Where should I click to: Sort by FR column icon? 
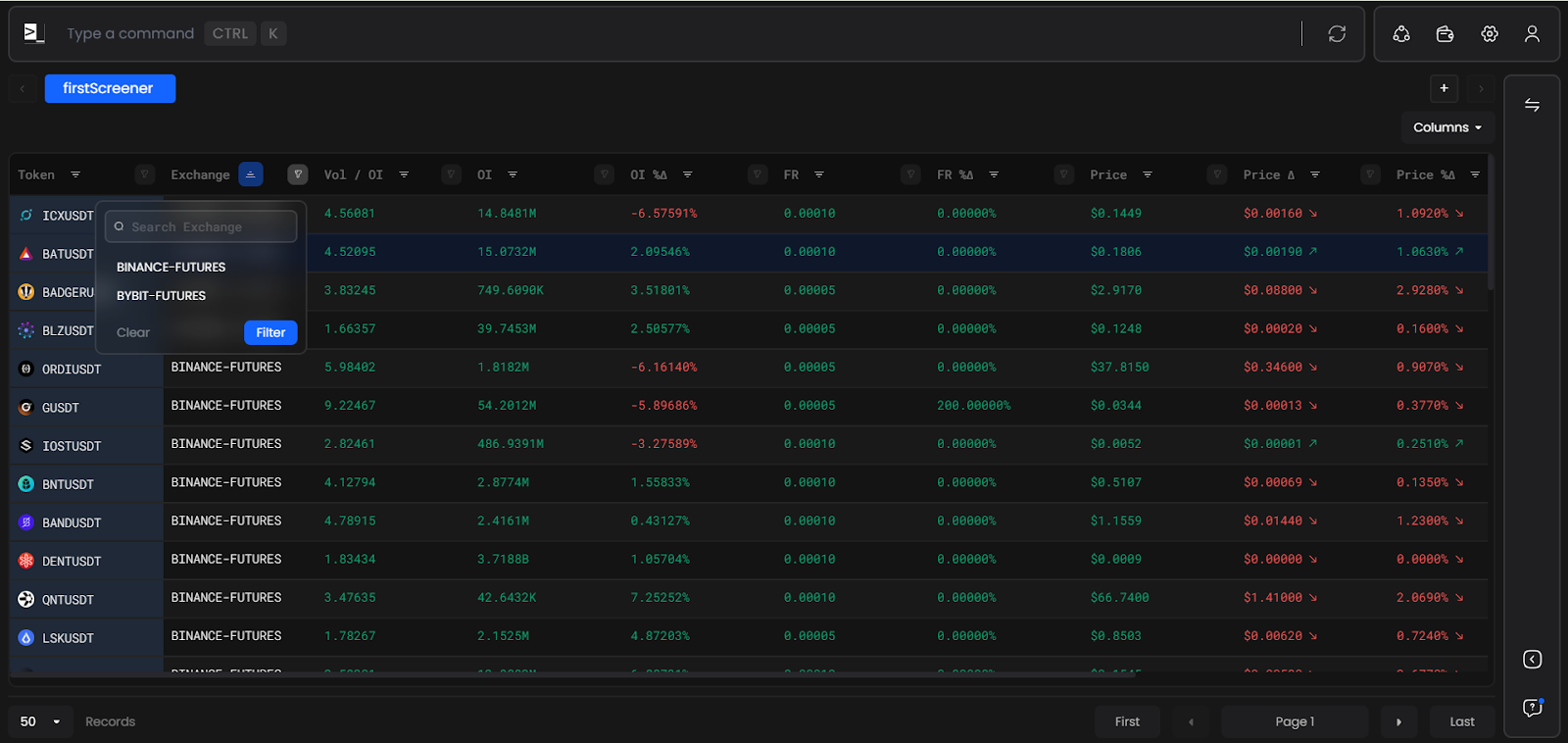click(818, 174)
